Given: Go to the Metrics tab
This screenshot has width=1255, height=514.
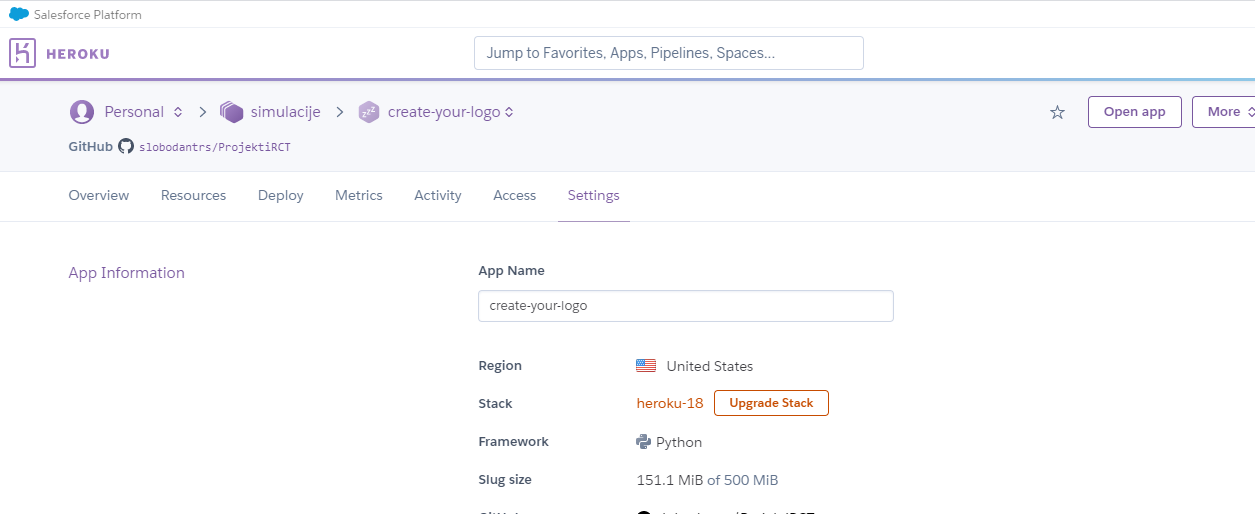Looking at the screenshot, I should (x=359, y=195).
